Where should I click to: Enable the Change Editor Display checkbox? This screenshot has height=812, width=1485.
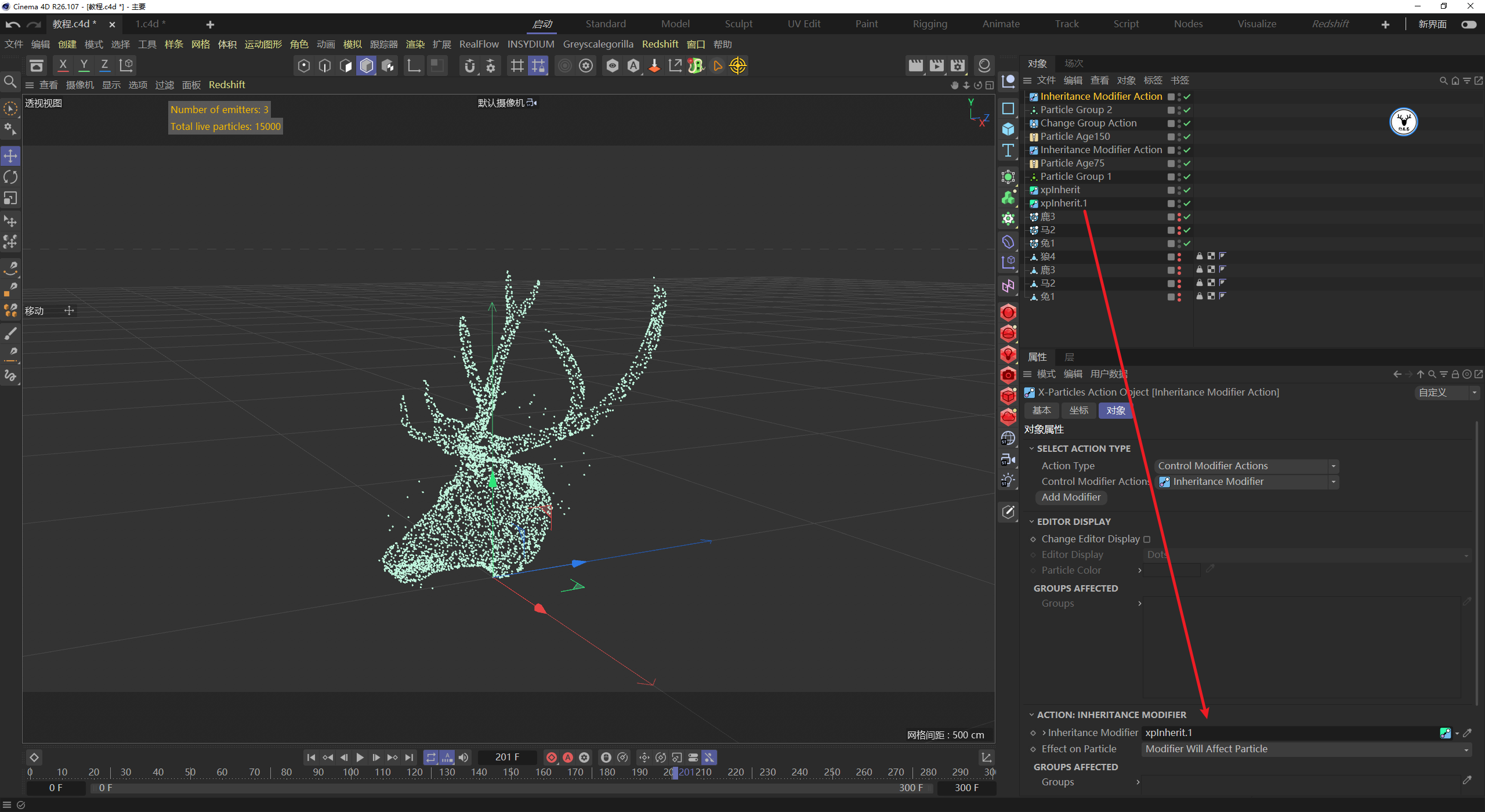point(1147,539)
